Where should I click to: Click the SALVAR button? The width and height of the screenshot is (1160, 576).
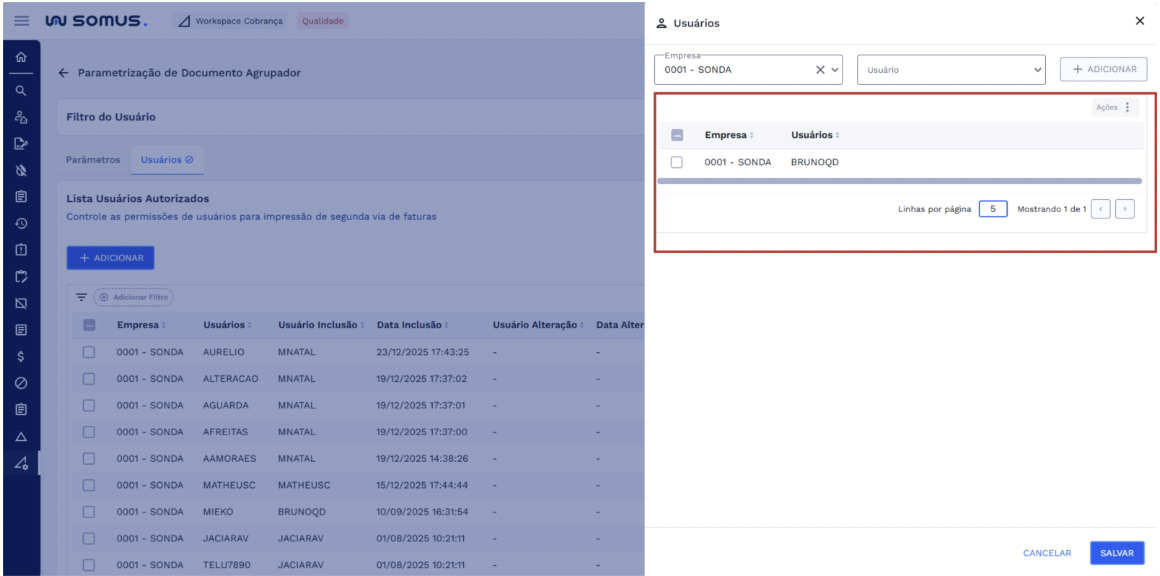click(x=1116, y=553)
